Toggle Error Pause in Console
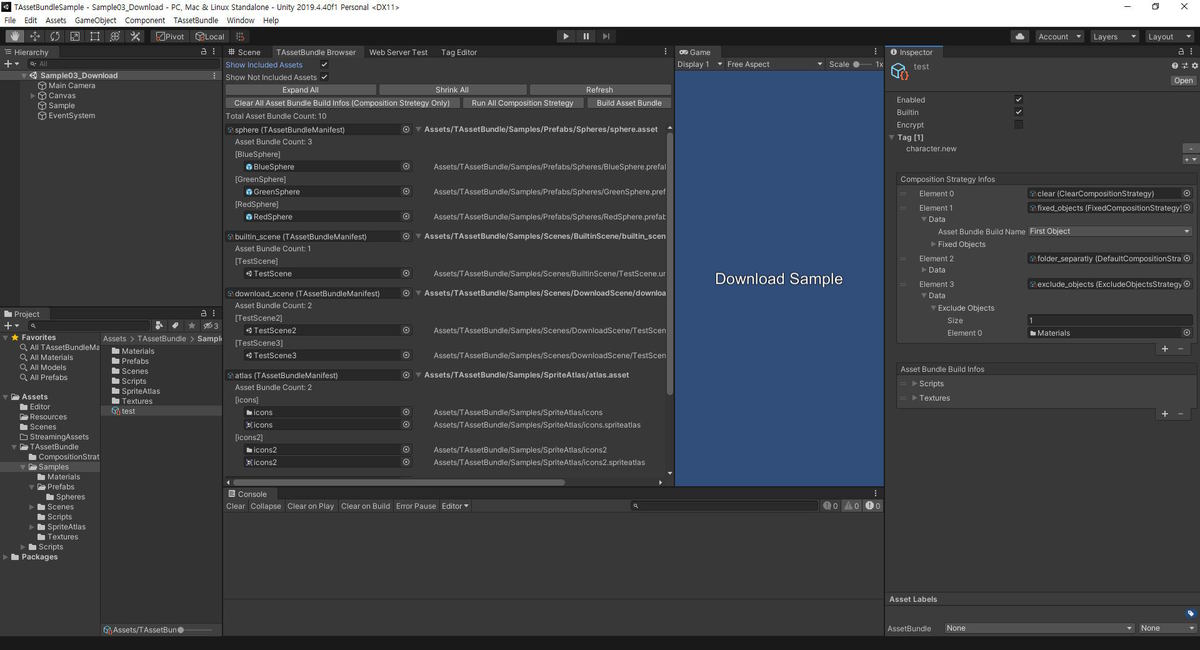The height and width of the screenshot is (650, 1200). click(x=416, y=506)
